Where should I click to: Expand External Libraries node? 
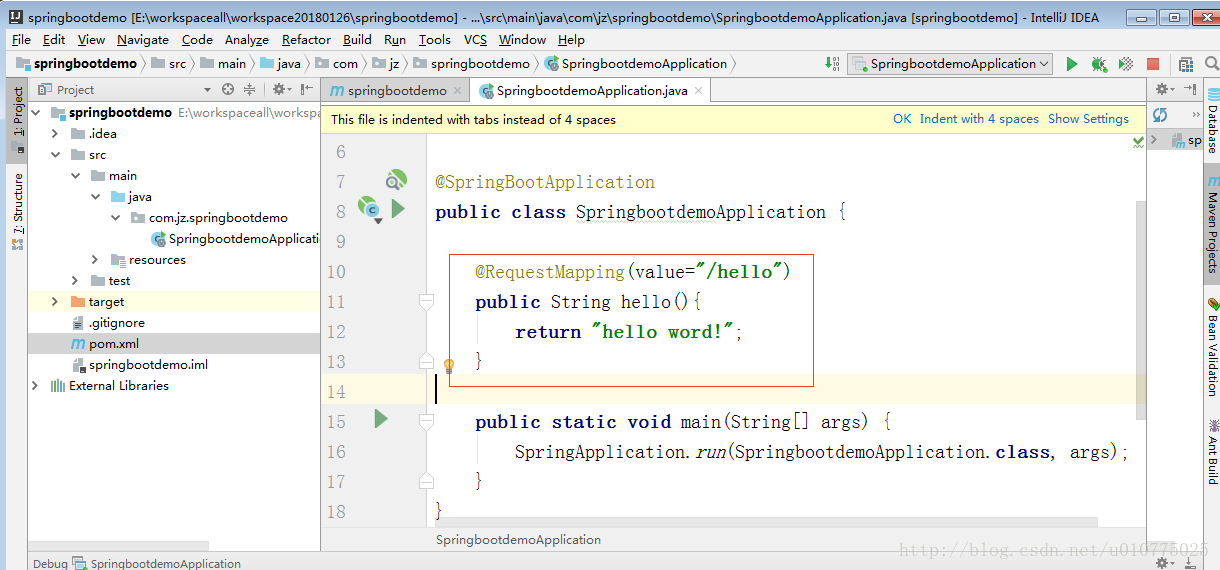click(37, 385)
